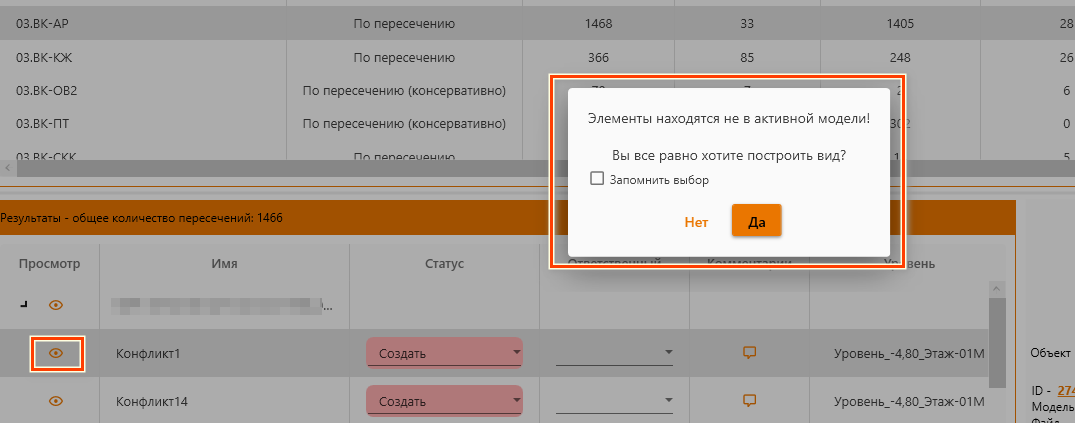The height and width of the screenshot is (423, 1075).
Task: Click the Имя column header
Action: click(224, 264)
